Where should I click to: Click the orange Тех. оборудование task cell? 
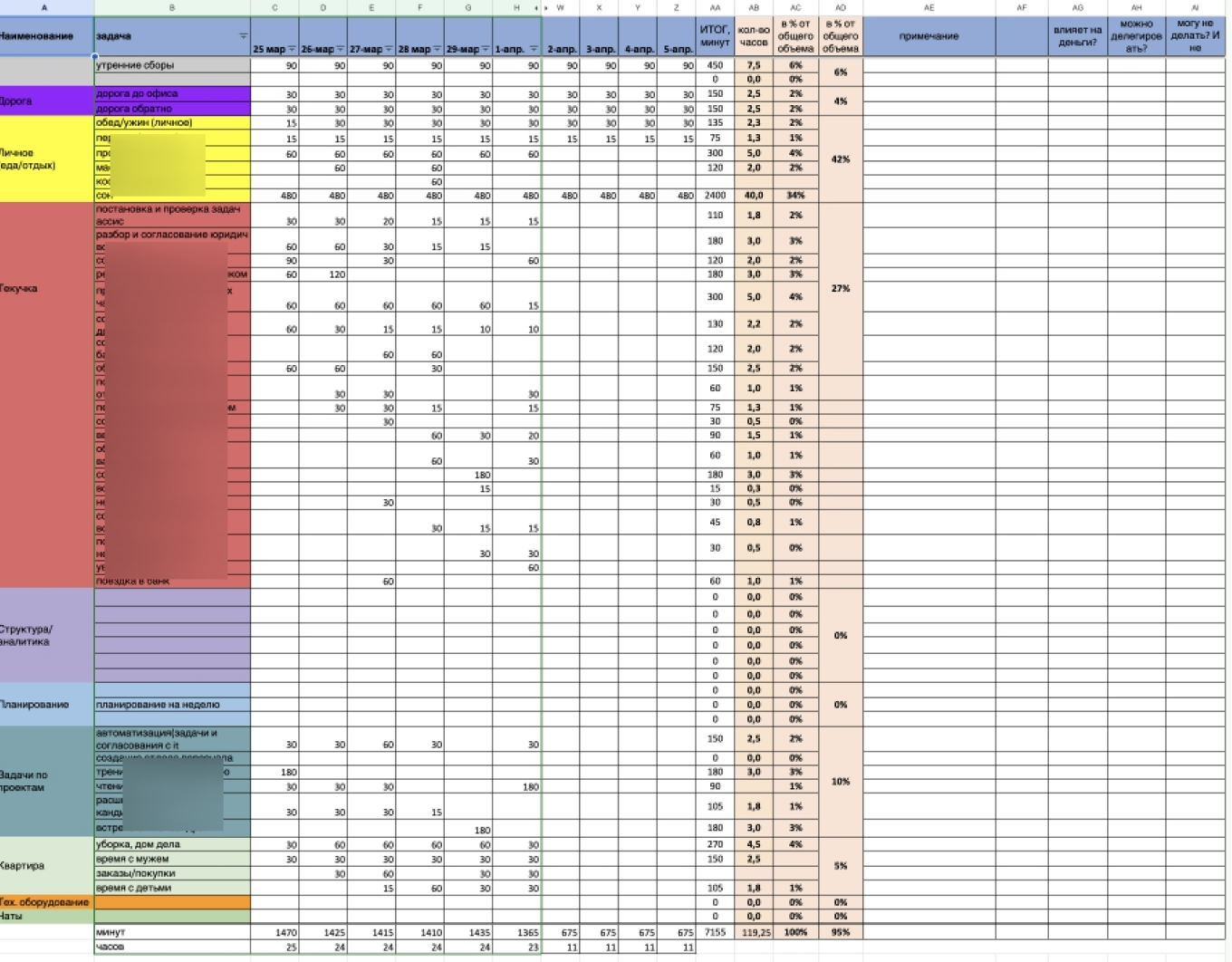coord(172,902)
